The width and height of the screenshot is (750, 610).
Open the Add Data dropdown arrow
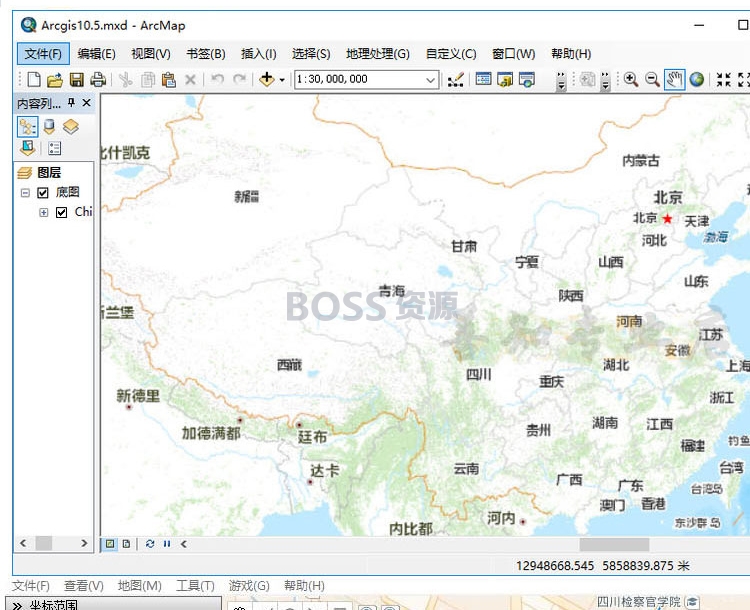click(282, 80)
